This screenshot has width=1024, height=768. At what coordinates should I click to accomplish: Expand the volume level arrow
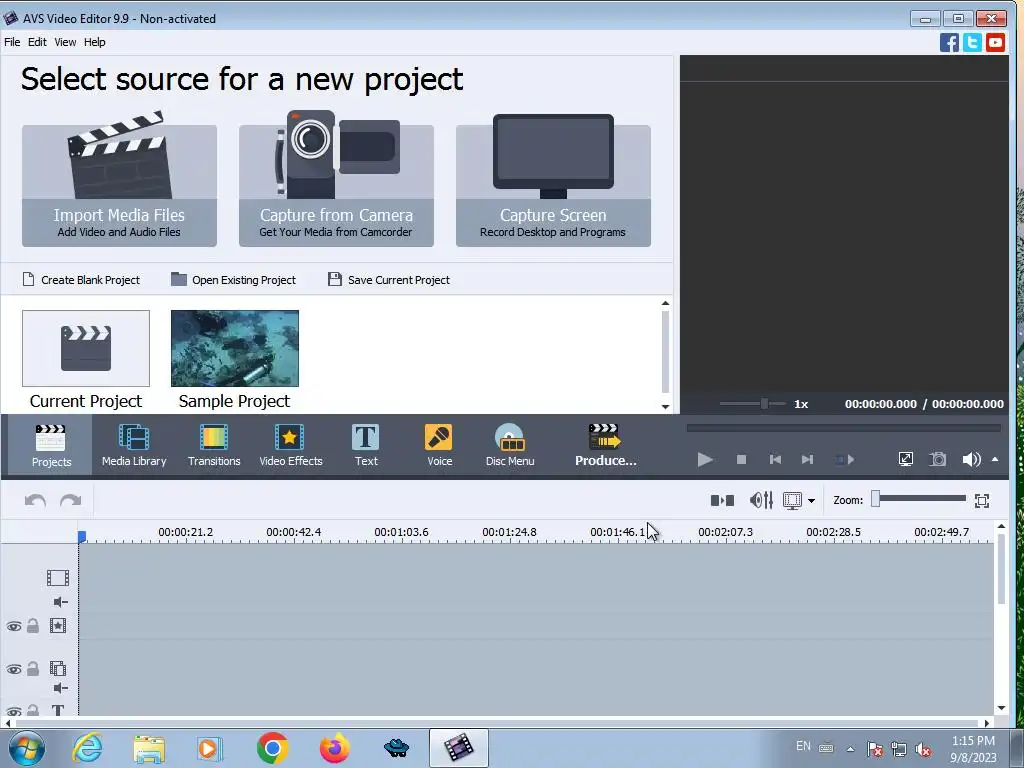[x=995, y=460]
